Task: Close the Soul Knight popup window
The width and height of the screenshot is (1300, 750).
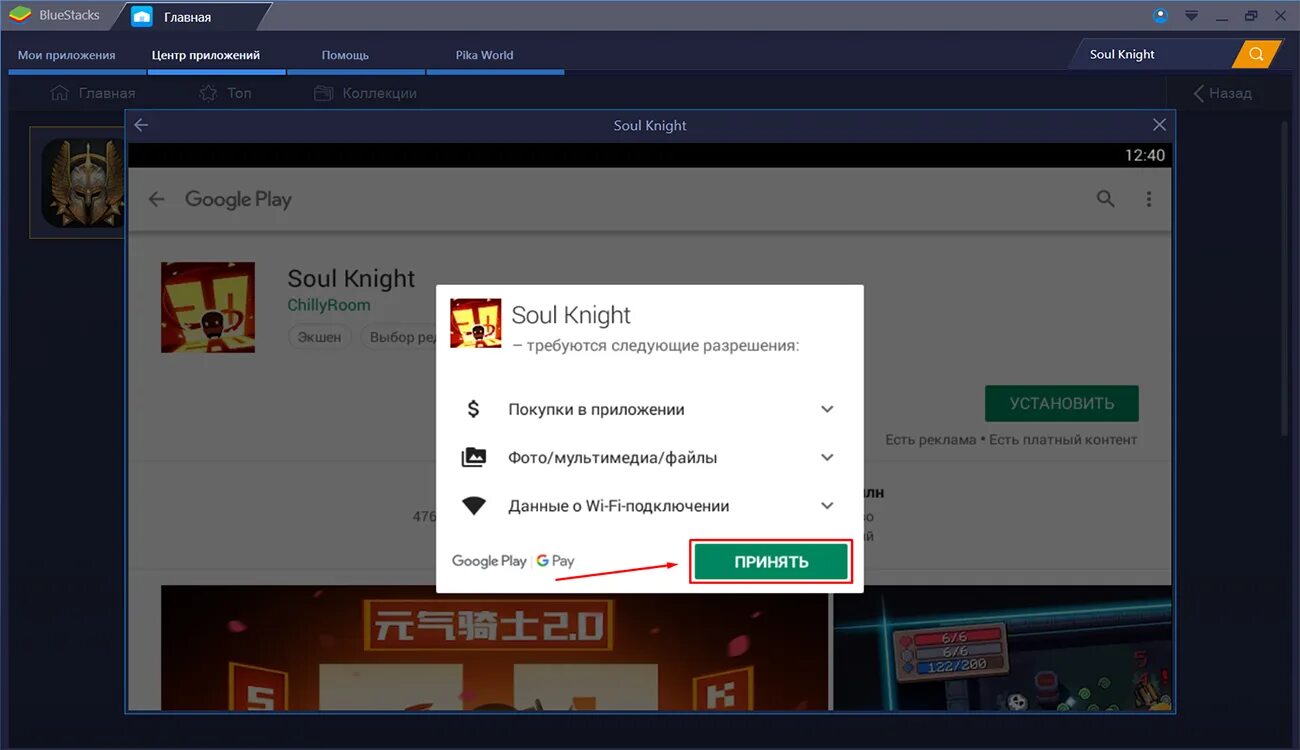Action: [1159, 125]
